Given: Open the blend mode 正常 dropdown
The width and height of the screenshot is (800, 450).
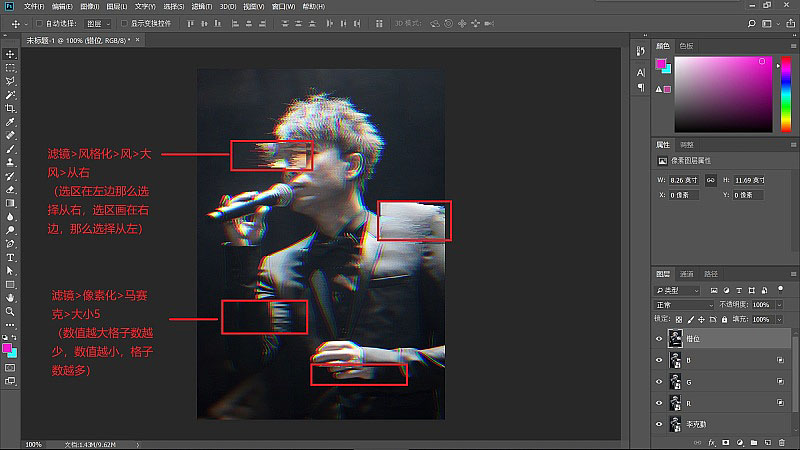Looking at the screenshot, I should pos(684,305).
